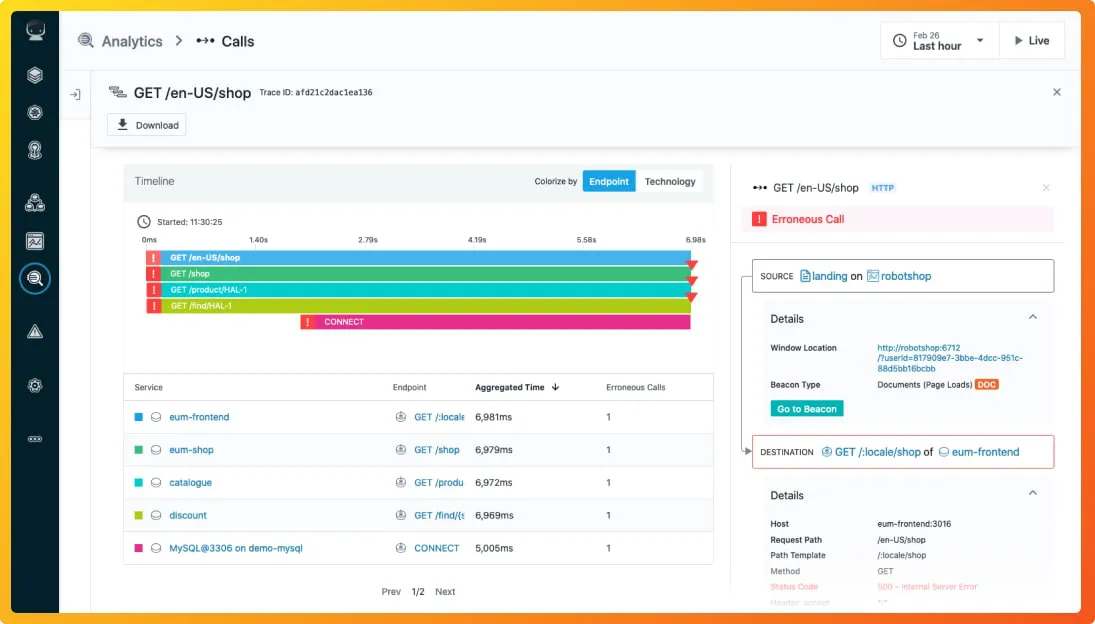Open the dashboard chart sidebar icon

click(35, 242)
